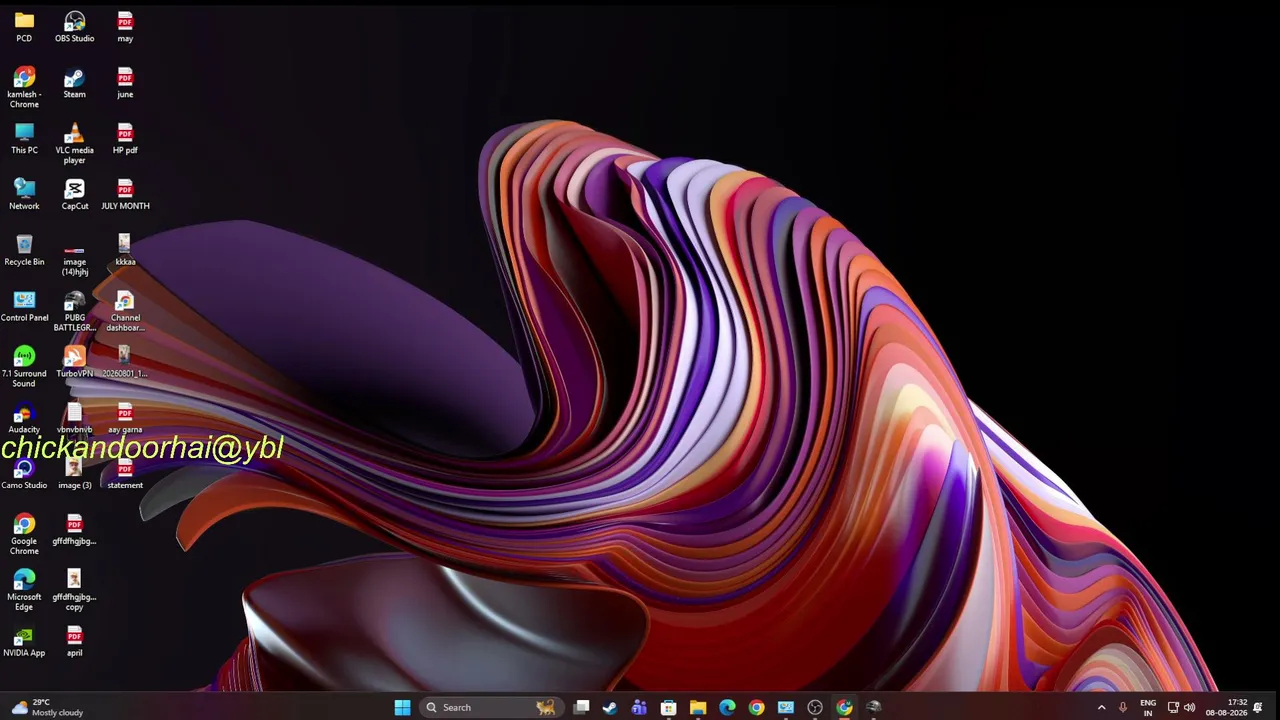Open Steam from the taskbar
The image size is (1280, 720).
(610, 707)
